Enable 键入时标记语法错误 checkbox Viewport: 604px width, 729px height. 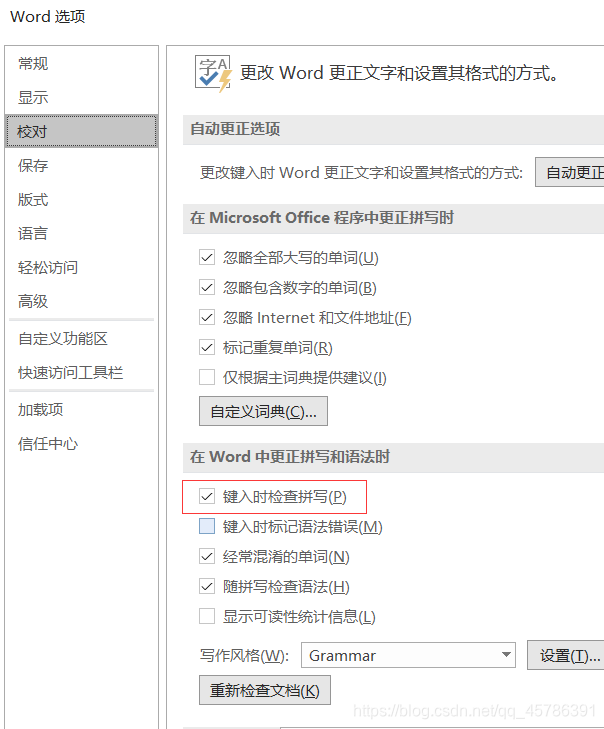[207, 526]
